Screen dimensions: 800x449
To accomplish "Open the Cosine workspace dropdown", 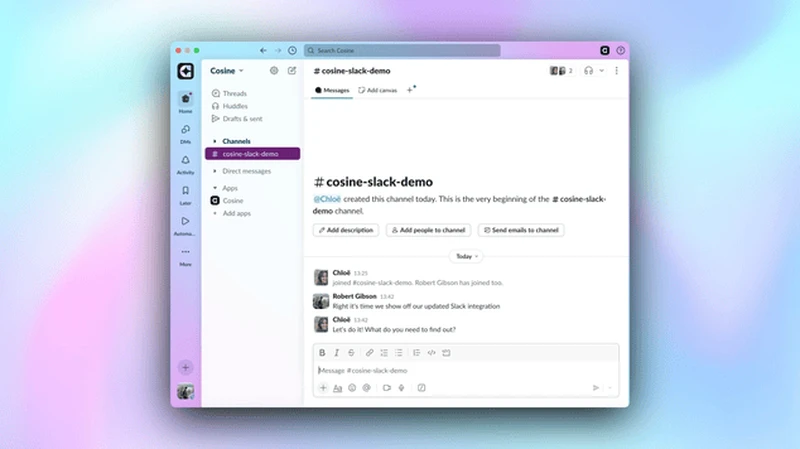I will tap(227, 71).
